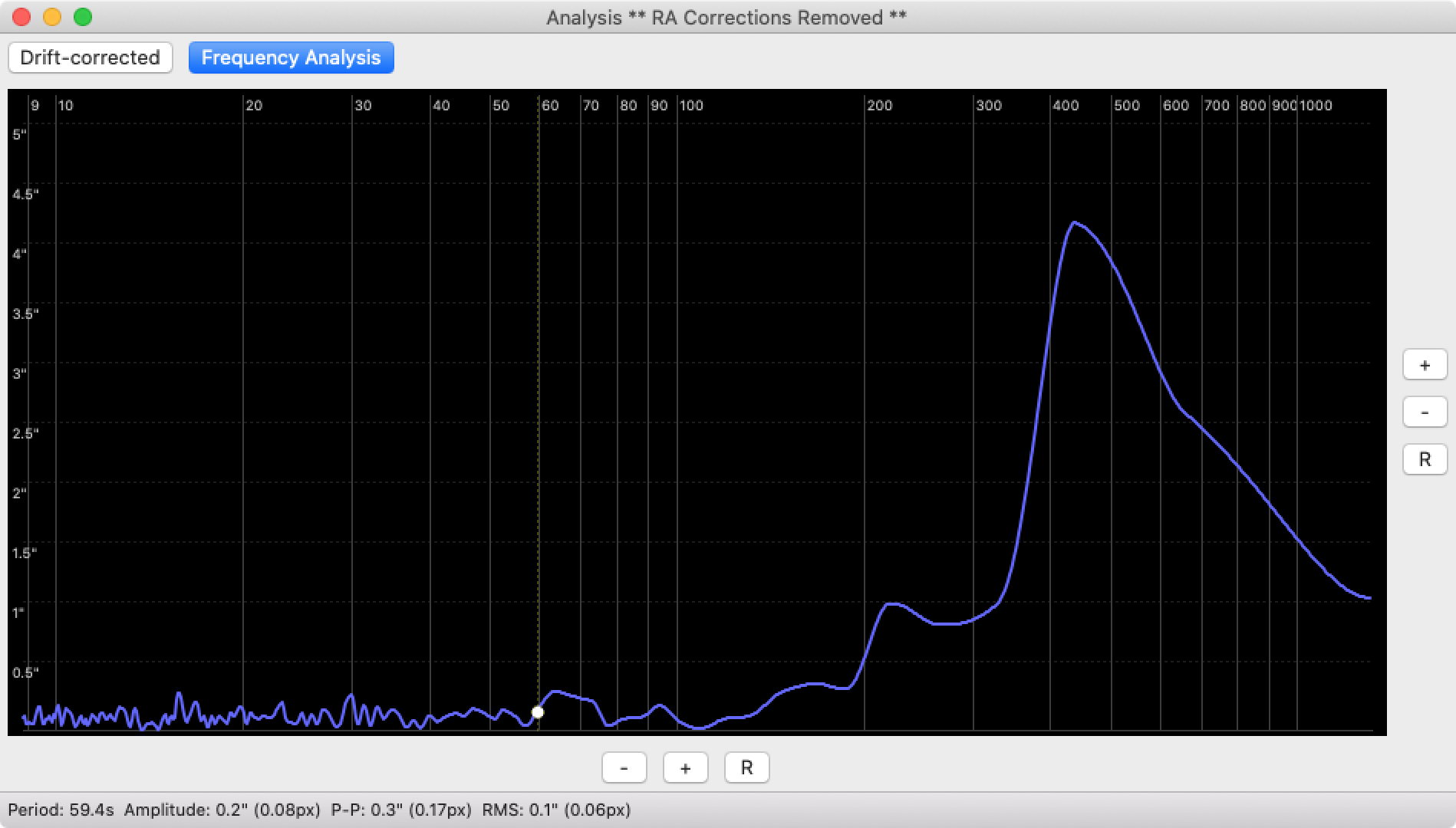Click the 1000 period label on top axis

(x=1316, y=106)
